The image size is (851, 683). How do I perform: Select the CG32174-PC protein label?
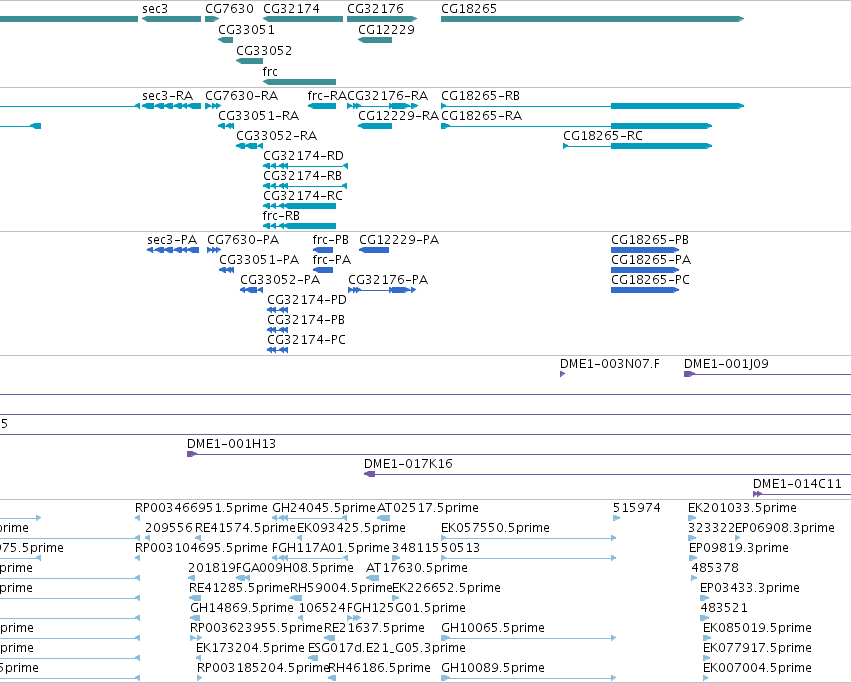tap(306, 340)
